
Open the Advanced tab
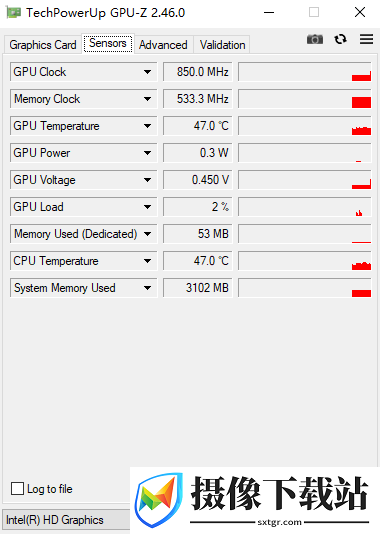click(163, 45)
